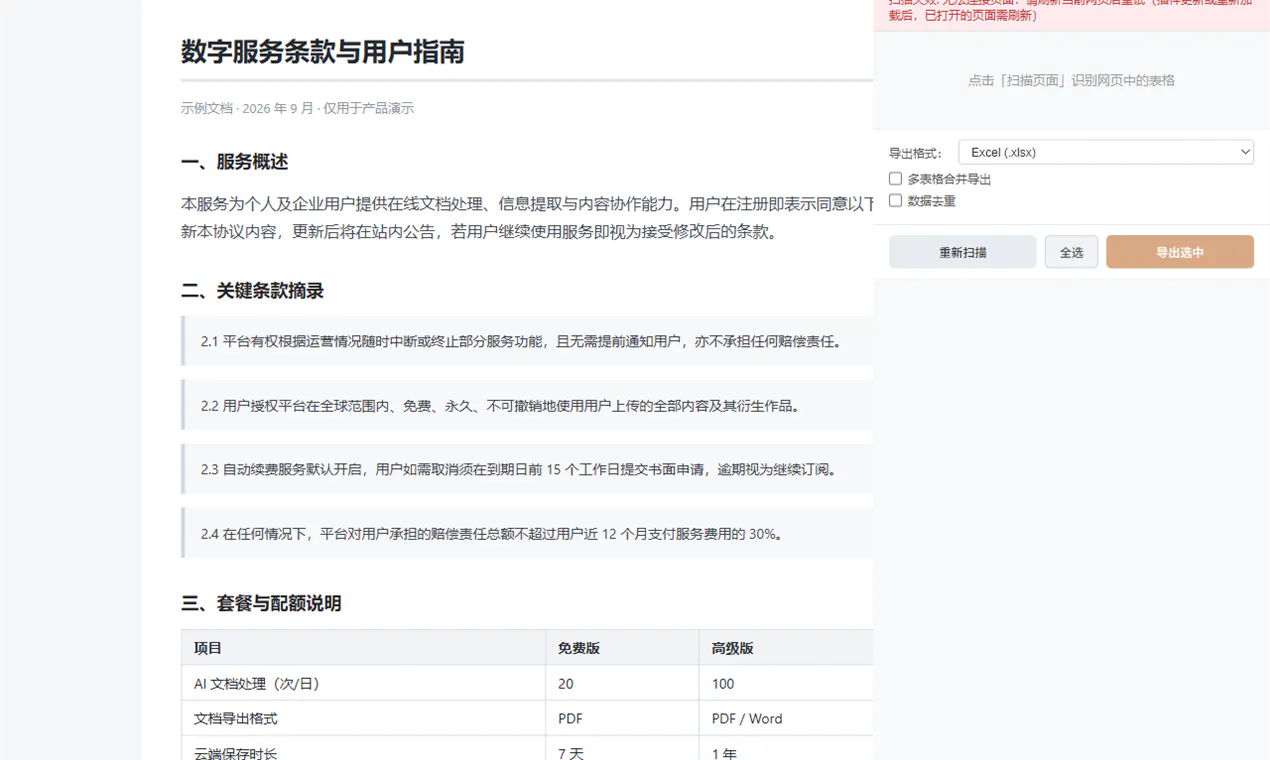Click the 示例文档 subtitle line under the title
Viewport: 1270px width, 760px height.
click(297, 108)
